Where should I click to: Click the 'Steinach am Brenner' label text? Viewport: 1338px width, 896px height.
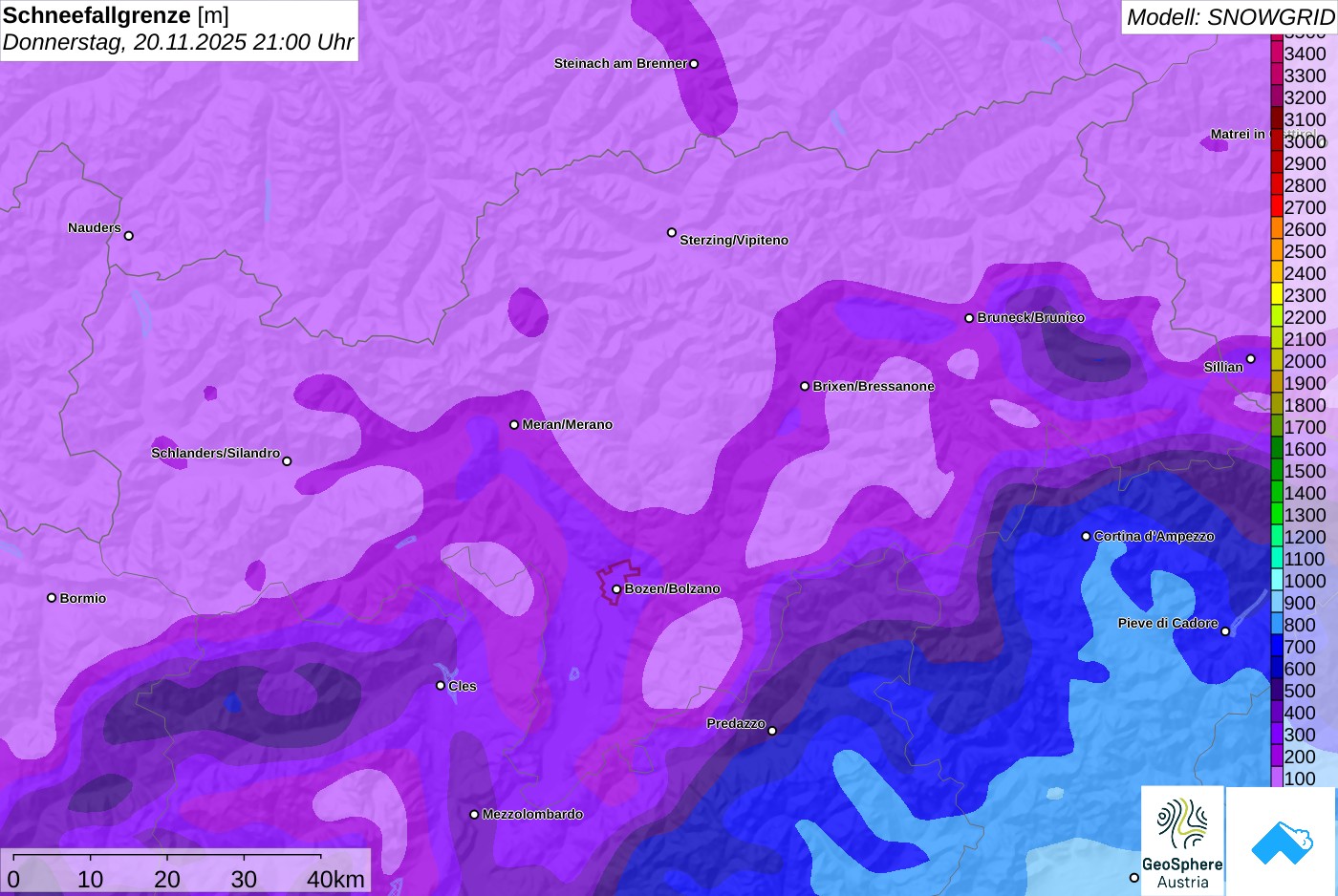(x=620, y=64)
